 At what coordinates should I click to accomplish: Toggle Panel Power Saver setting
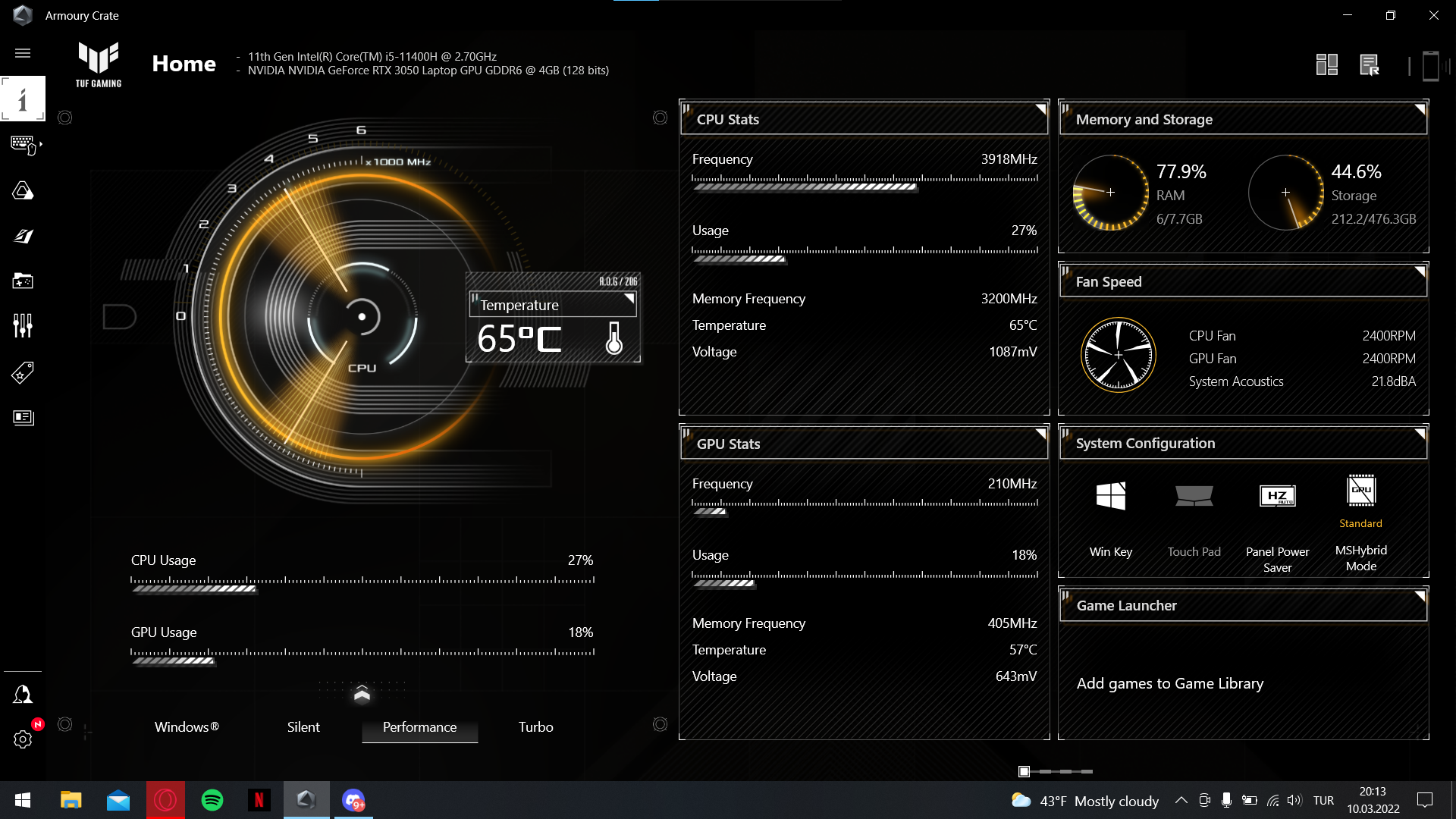(1277, 497)
